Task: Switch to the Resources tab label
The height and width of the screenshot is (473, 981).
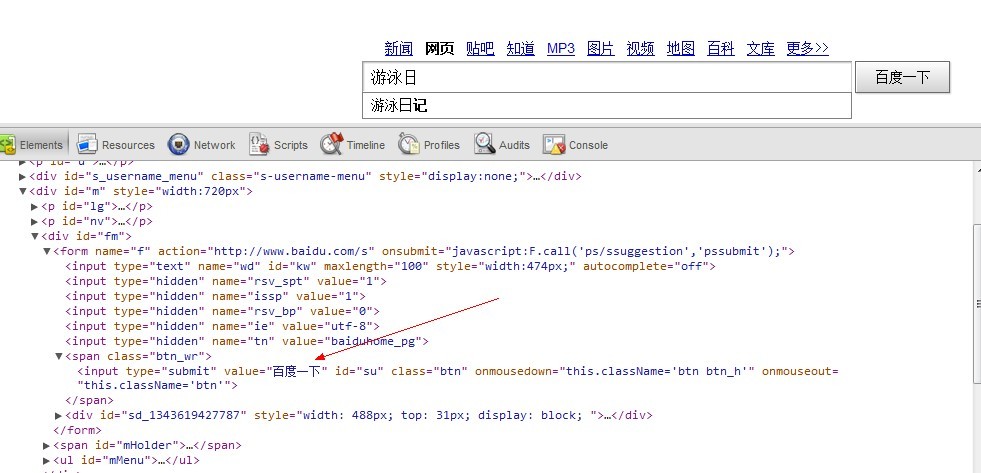Action: pyautogui.click(x=128, y=145)
